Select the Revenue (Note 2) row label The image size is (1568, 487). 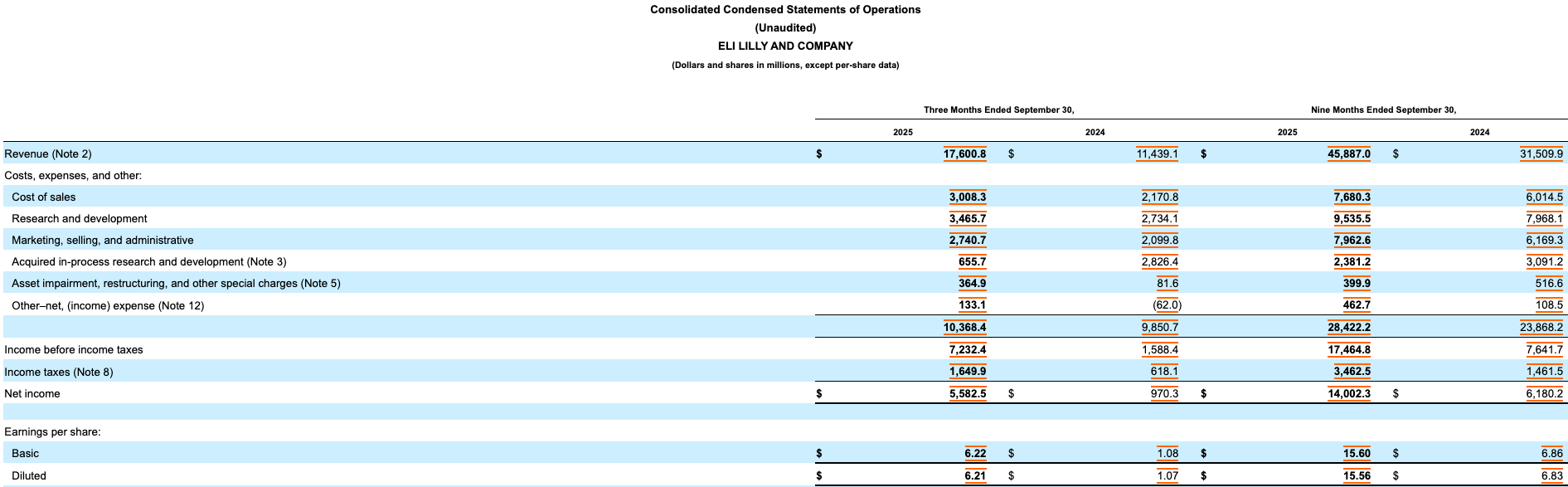tap(48, 153)
